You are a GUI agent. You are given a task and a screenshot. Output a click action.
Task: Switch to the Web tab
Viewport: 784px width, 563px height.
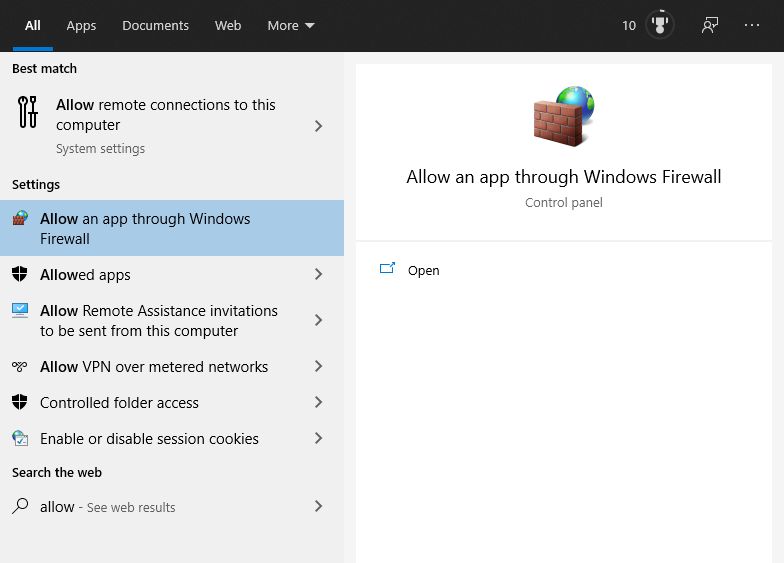228,26
